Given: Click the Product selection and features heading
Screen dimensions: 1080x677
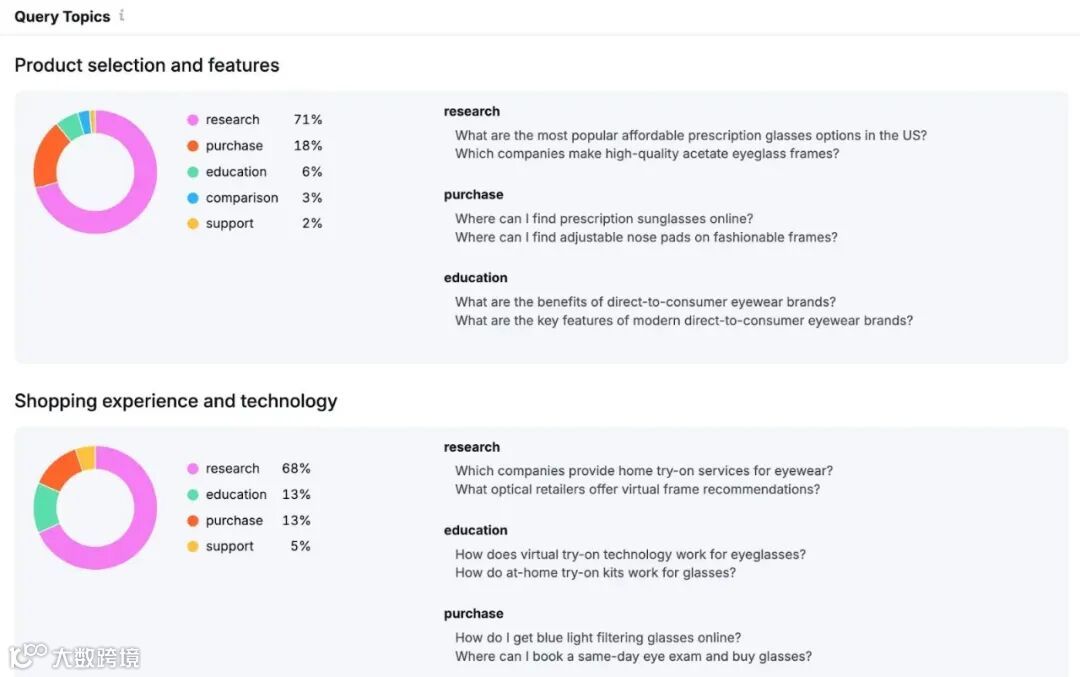Looking at the screenshot, I should pyautogui.click(x=147, y=65).
